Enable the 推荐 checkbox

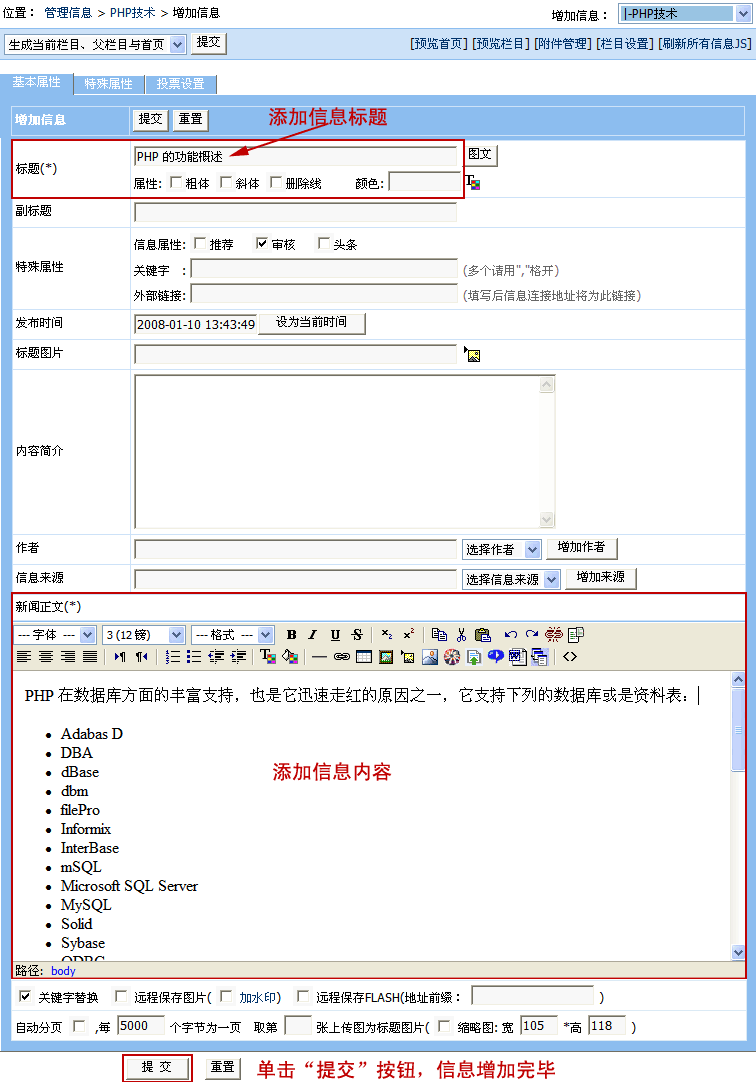coord(200,243)
